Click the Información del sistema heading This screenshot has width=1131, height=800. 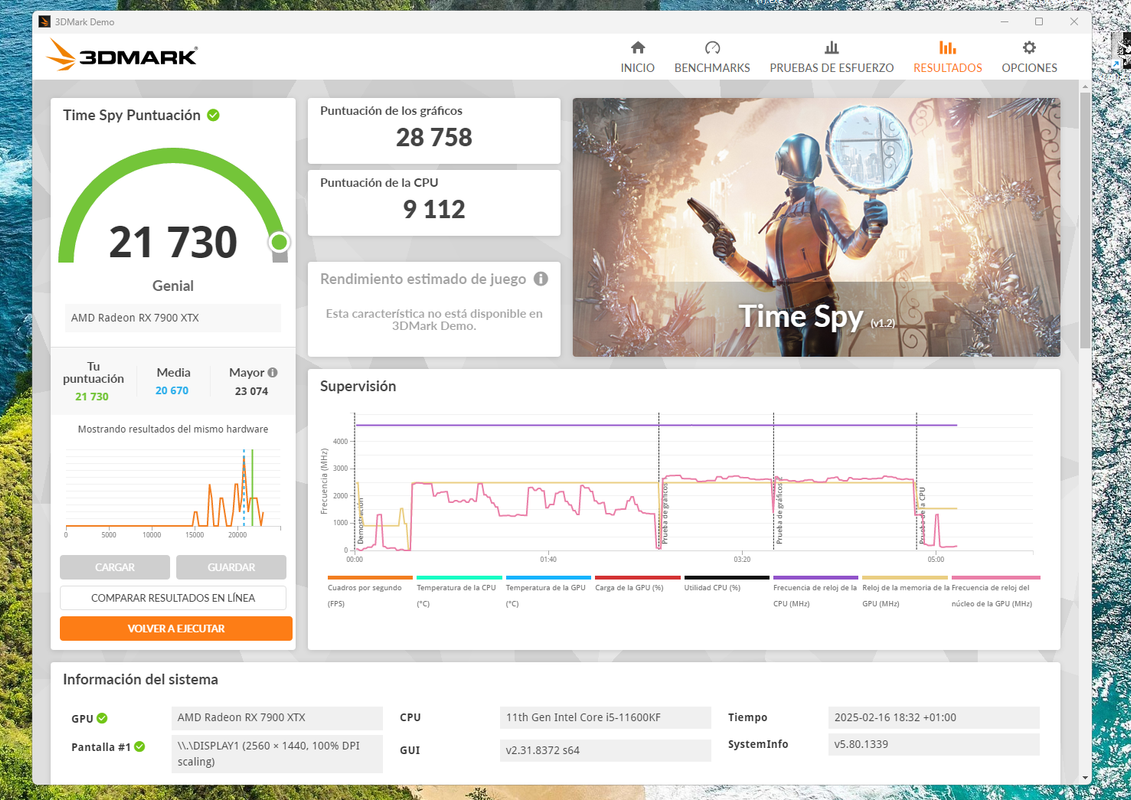click(140, 680)
